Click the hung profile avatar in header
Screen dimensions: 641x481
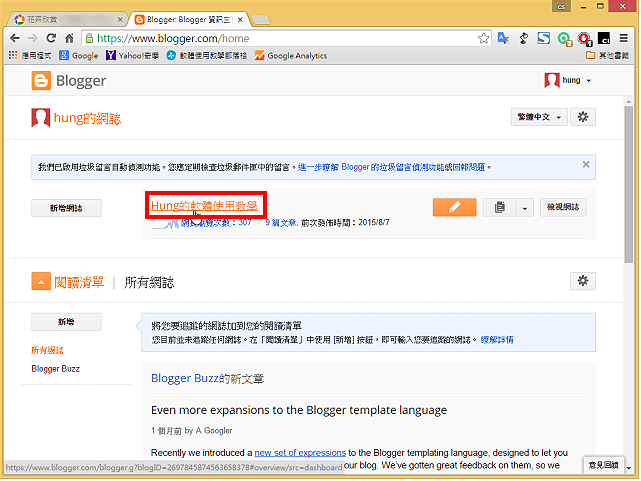(x=551, y=80)
